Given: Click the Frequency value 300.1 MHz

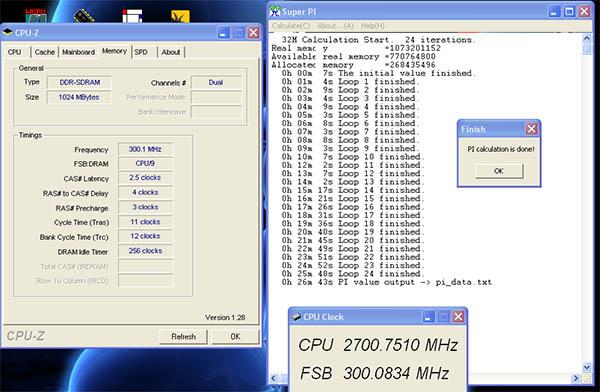Looking at the screenshot, I should click(145, 149).
